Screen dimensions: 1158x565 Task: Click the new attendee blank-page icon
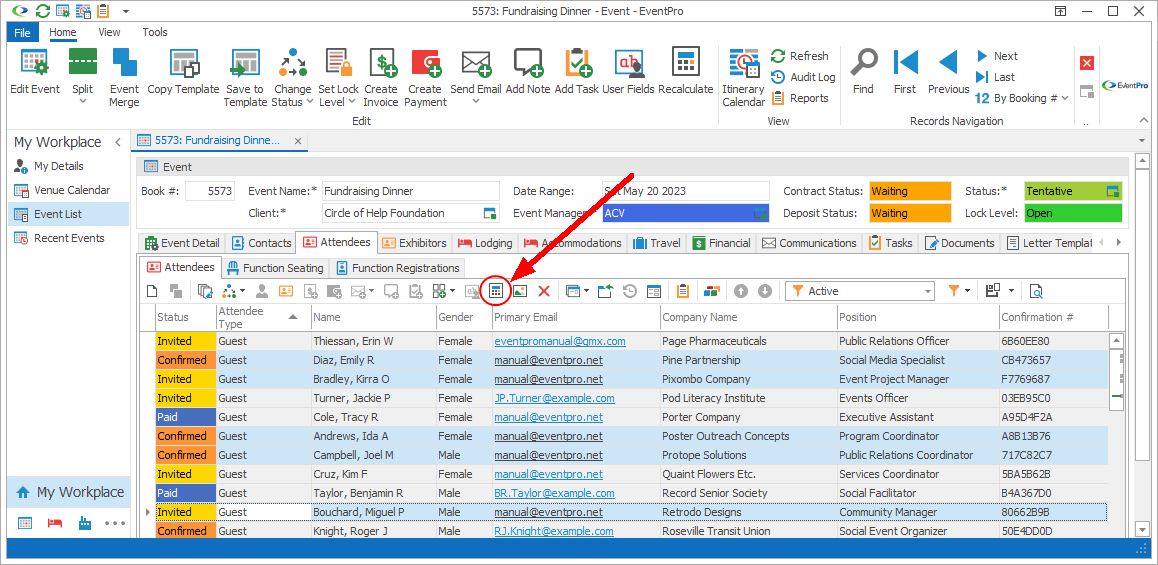click(x=152, y=291)
